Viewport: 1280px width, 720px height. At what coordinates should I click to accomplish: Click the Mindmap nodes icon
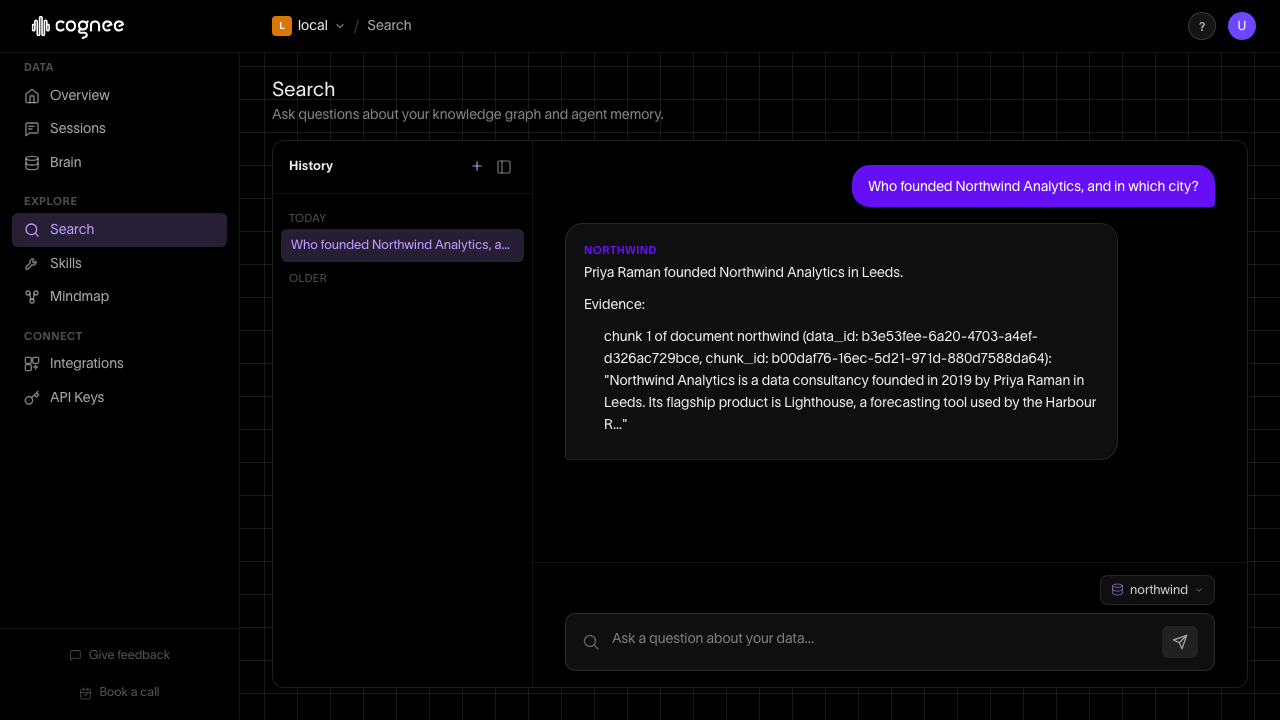click(x=32, y=297)
